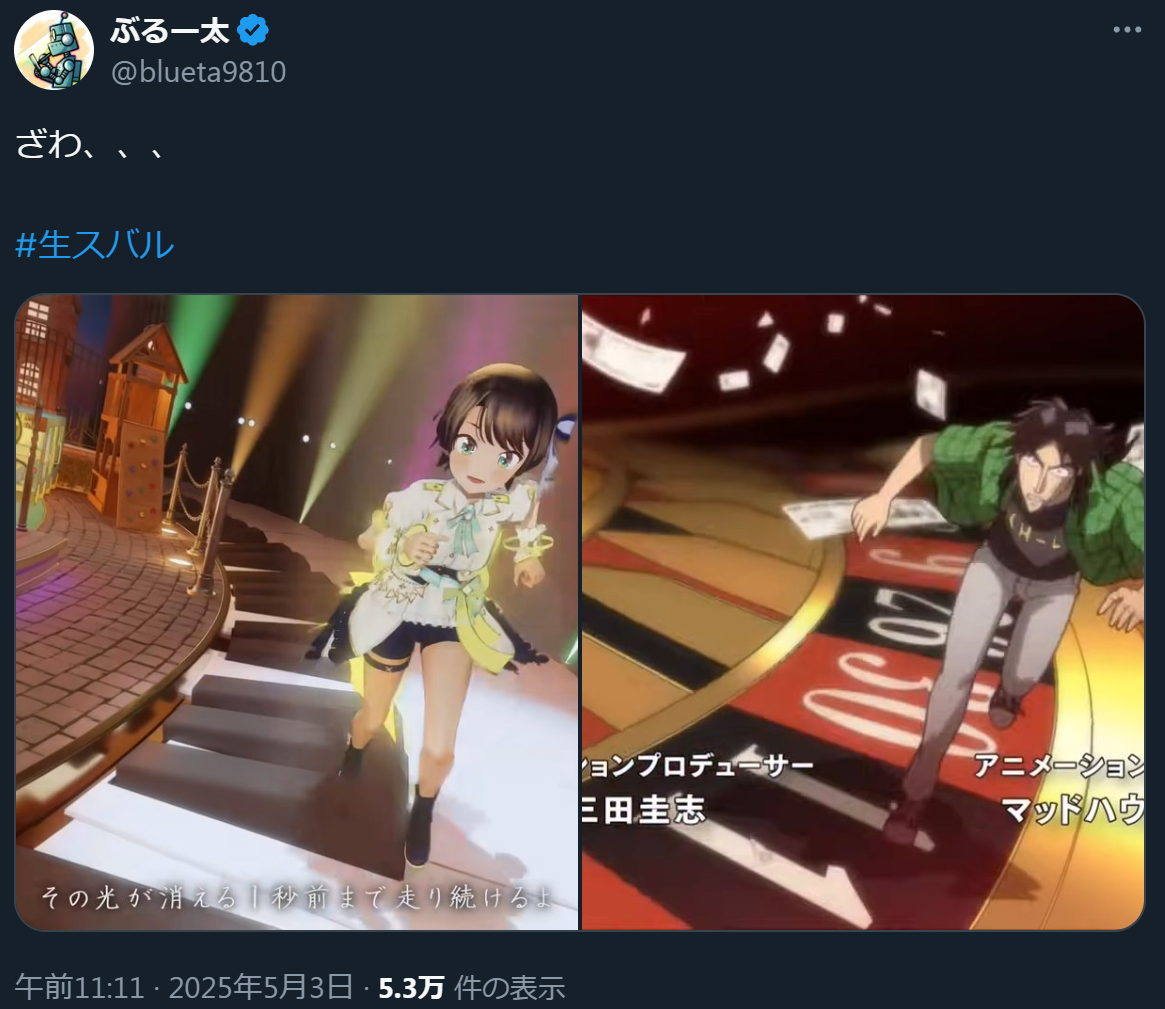Viewport: 1165px width, 1009px height.
Task: Click the 5.3万 view count
Action: (412, 987)
